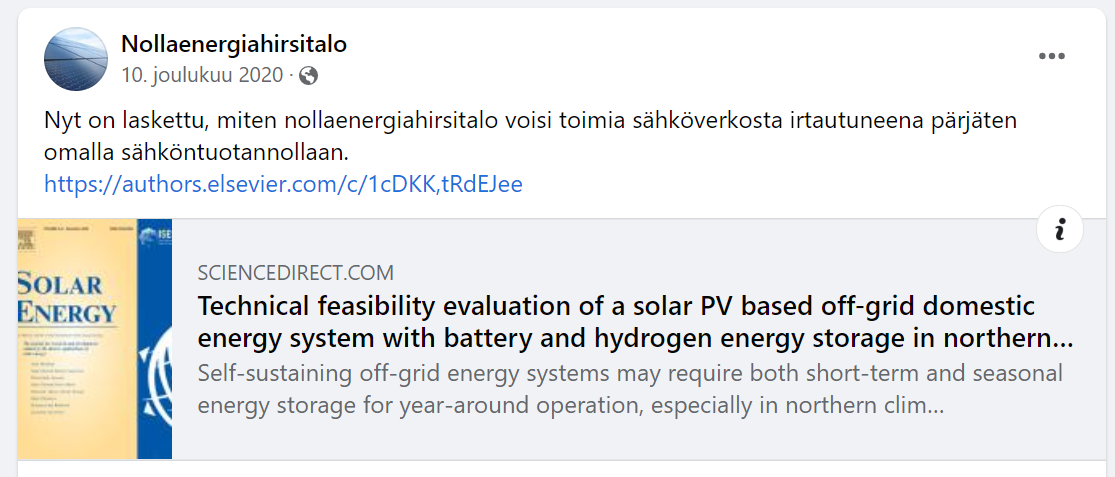Click the Self-sustaining off-grid description snippet
Screen dimensions: 1115x477
point(630,390)
